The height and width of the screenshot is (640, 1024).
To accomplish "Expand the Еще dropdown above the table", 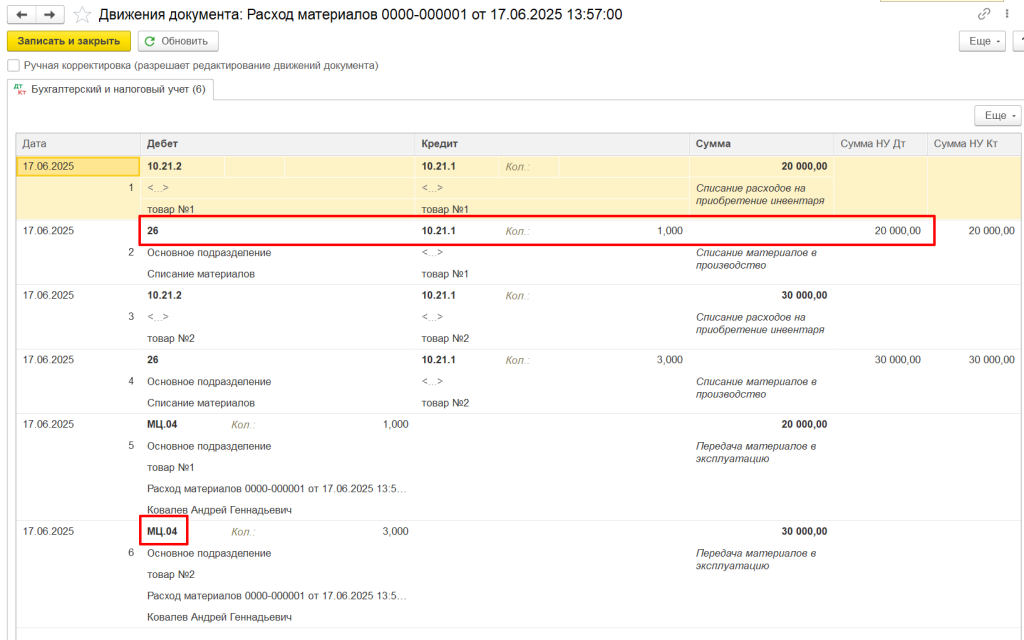I will 997,116.
